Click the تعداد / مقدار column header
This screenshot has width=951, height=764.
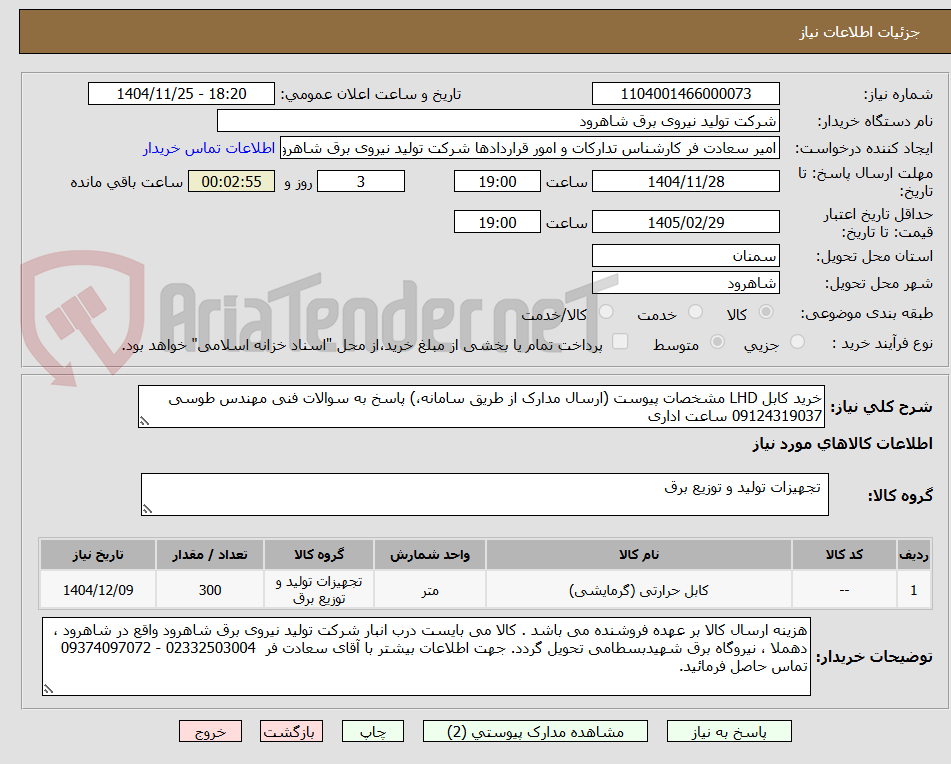coord(210,555)
